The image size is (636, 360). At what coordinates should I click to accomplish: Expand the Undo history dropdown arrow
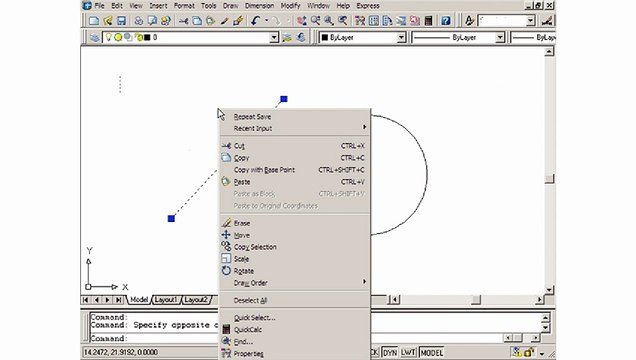click(x=266, y=21)
